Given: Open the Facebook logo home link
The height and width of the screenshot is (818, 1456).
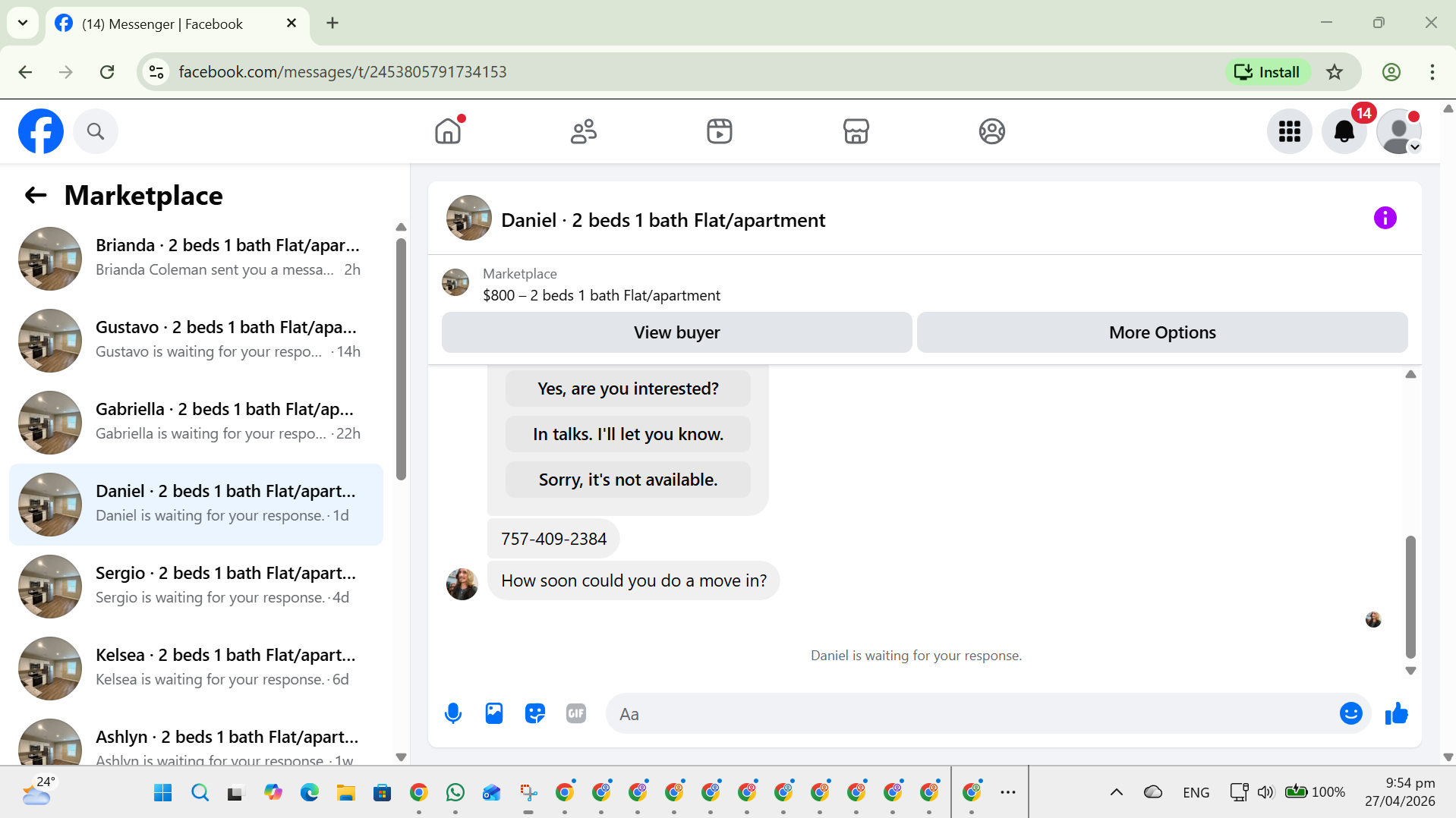Looking at the screenshot, I should [41, 131].
